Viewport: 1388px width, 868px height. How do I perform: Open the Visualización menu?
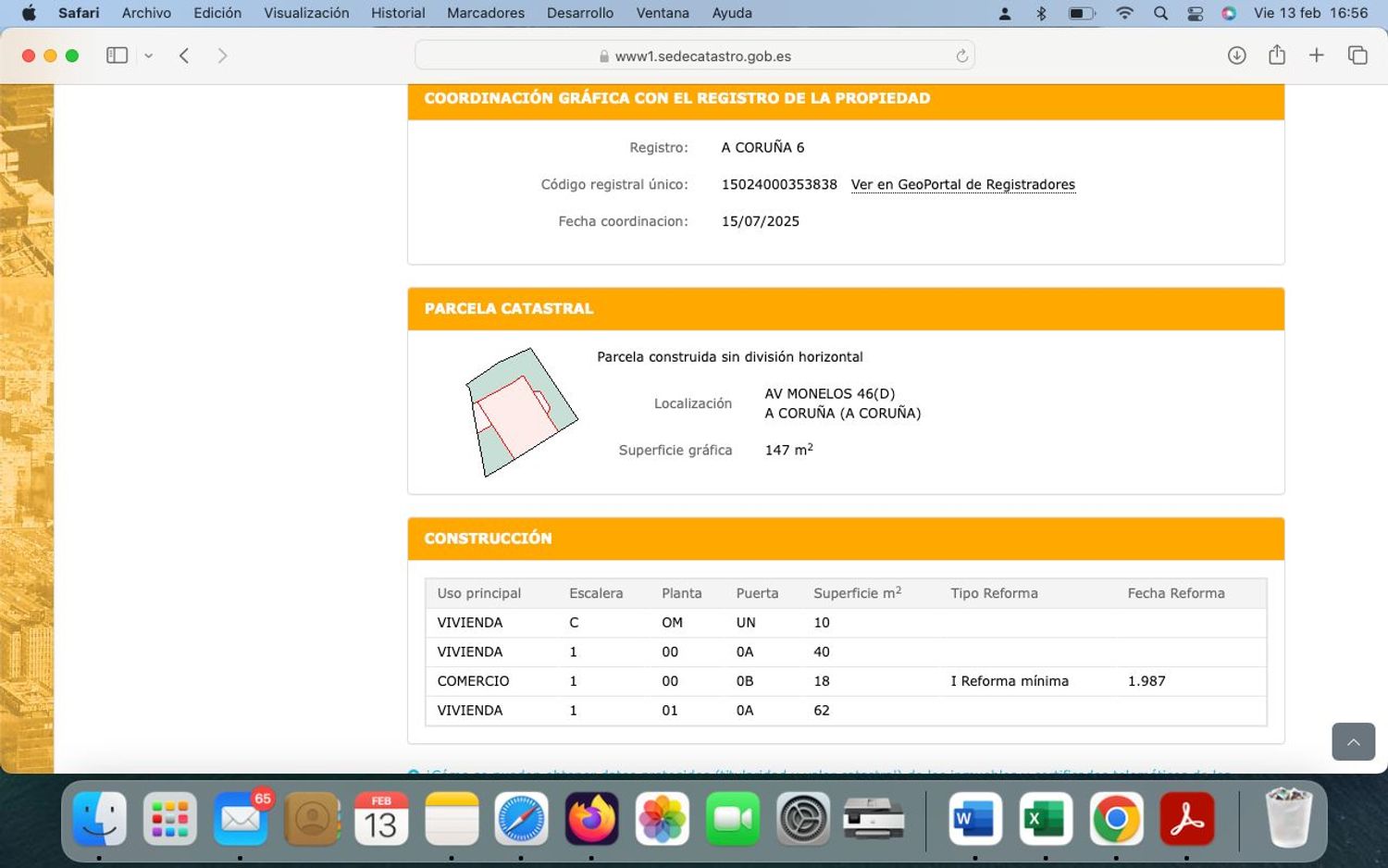(306, 13)
